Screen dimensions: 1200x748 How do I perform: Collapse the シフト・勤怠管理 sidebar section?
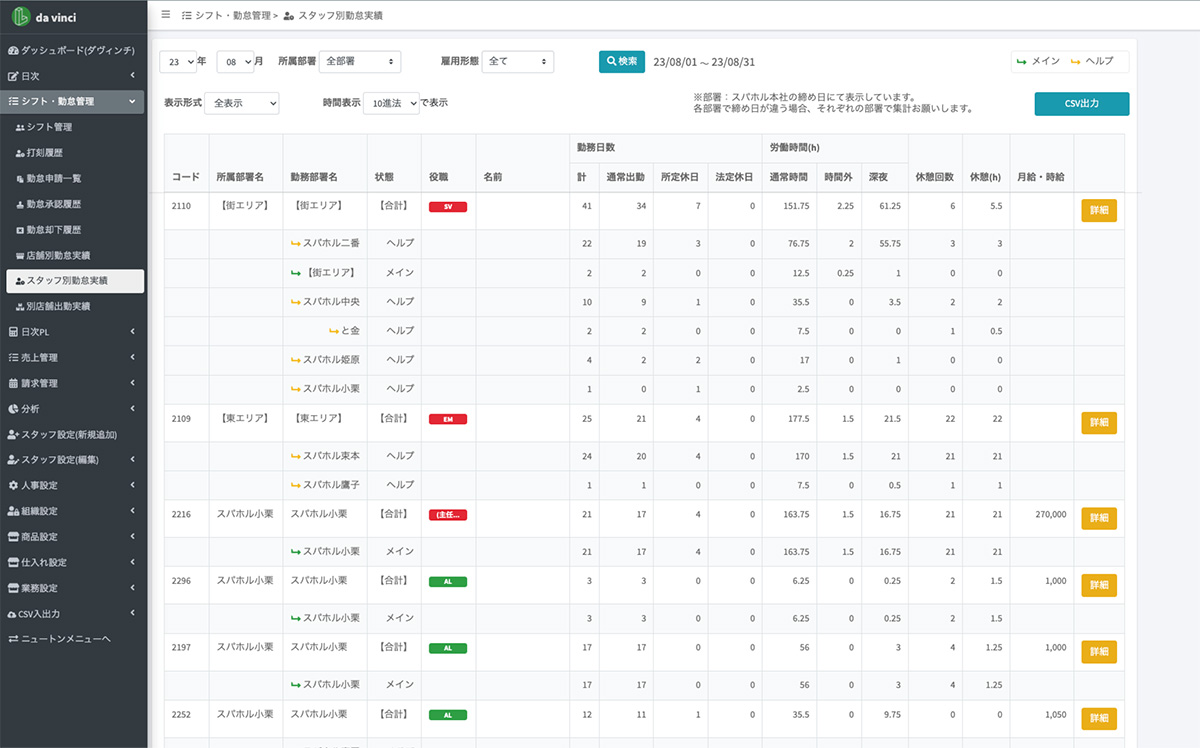tap(74, 101)
